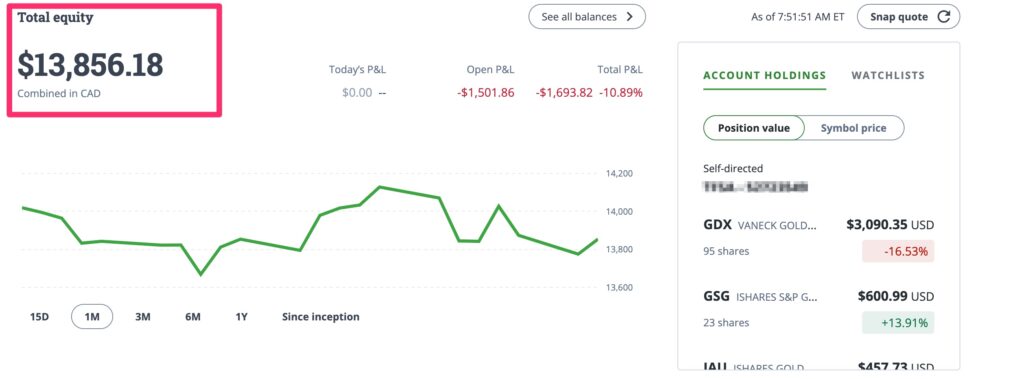Click the Total equity $13,856.18 amount

pos(90,65)
